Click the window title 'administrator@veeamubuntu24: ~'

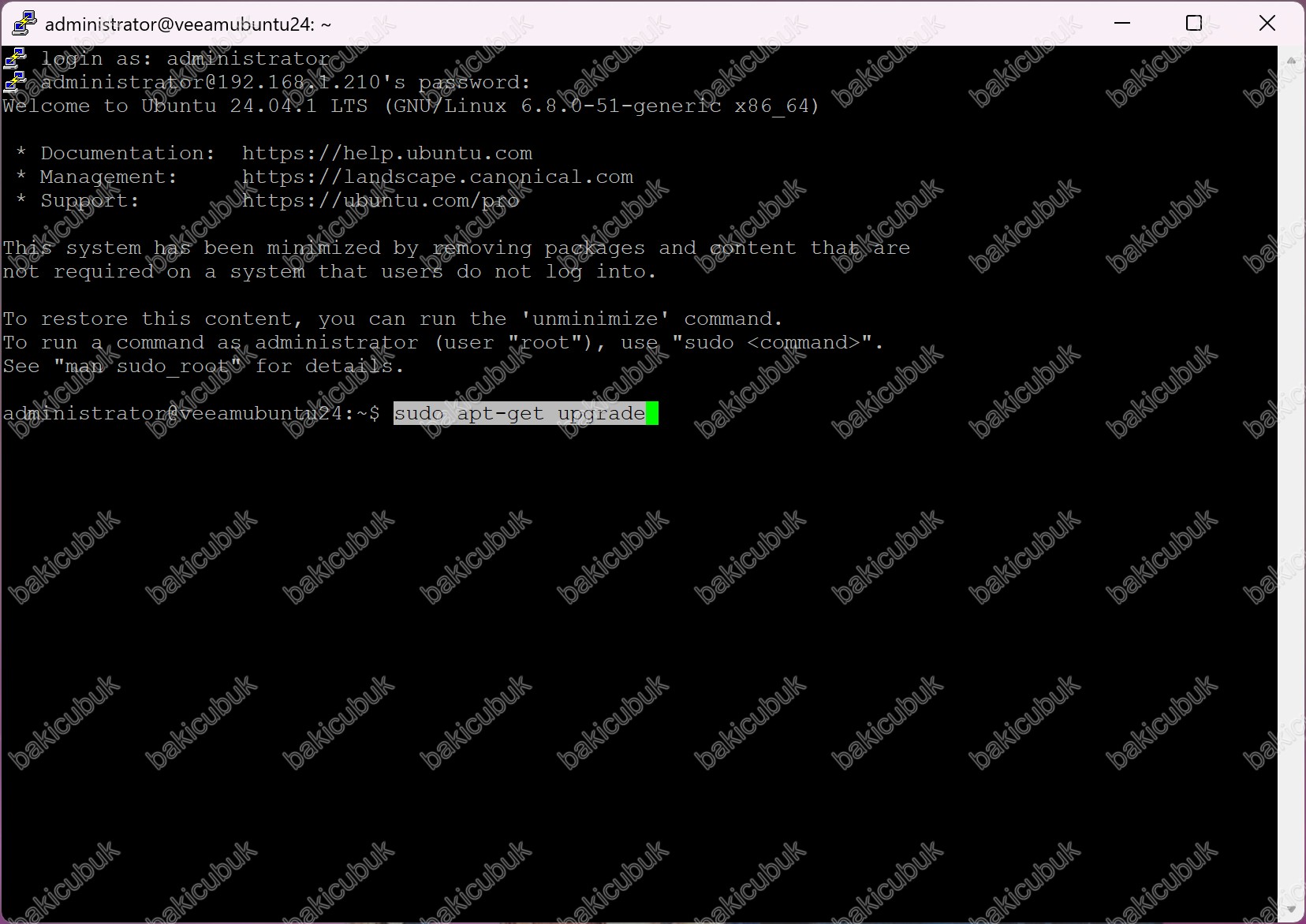coord(188,24)
